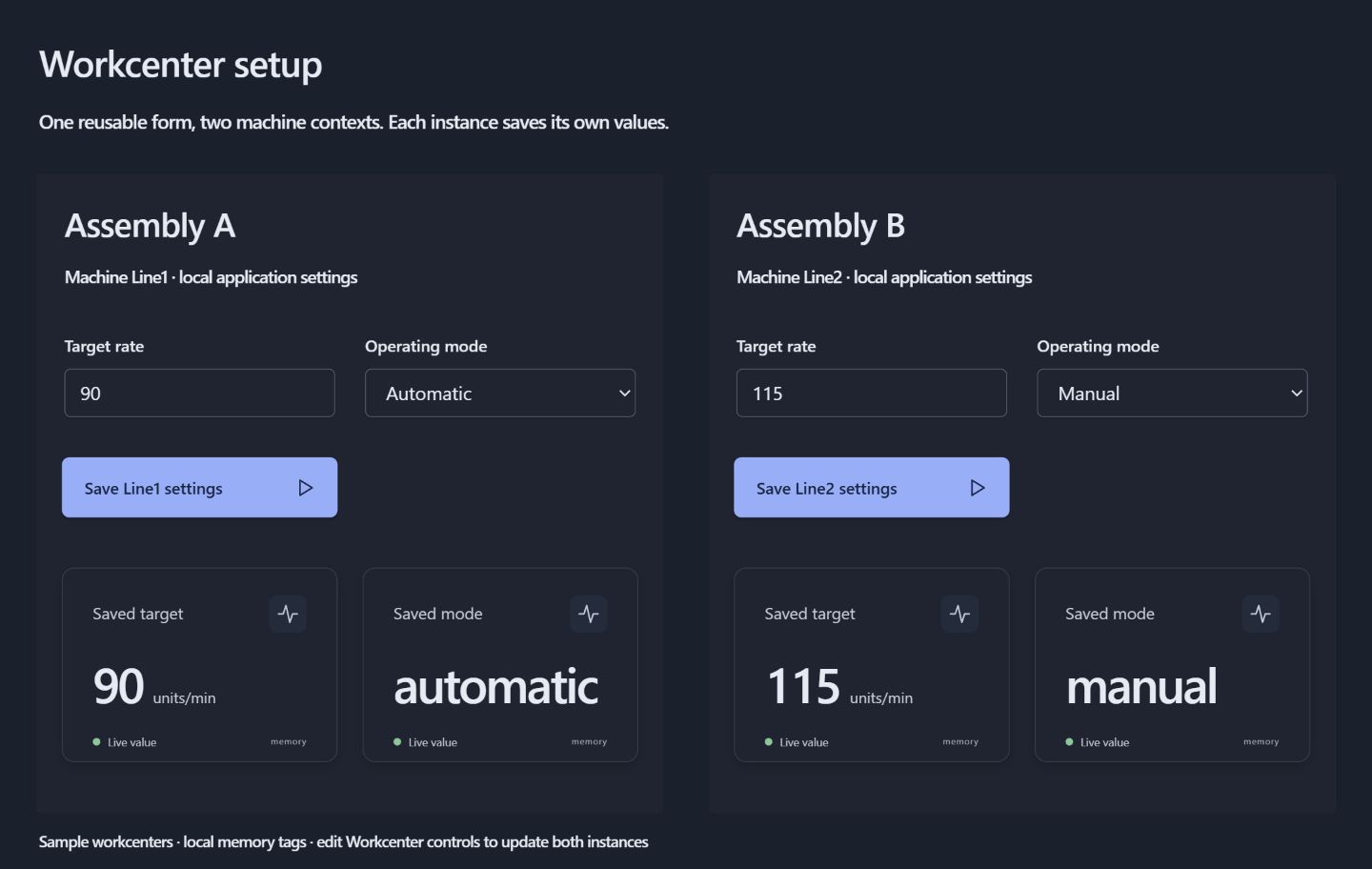
Task: Click the pulse icon on Assembly B Saved target card
Action: point(959,614)
